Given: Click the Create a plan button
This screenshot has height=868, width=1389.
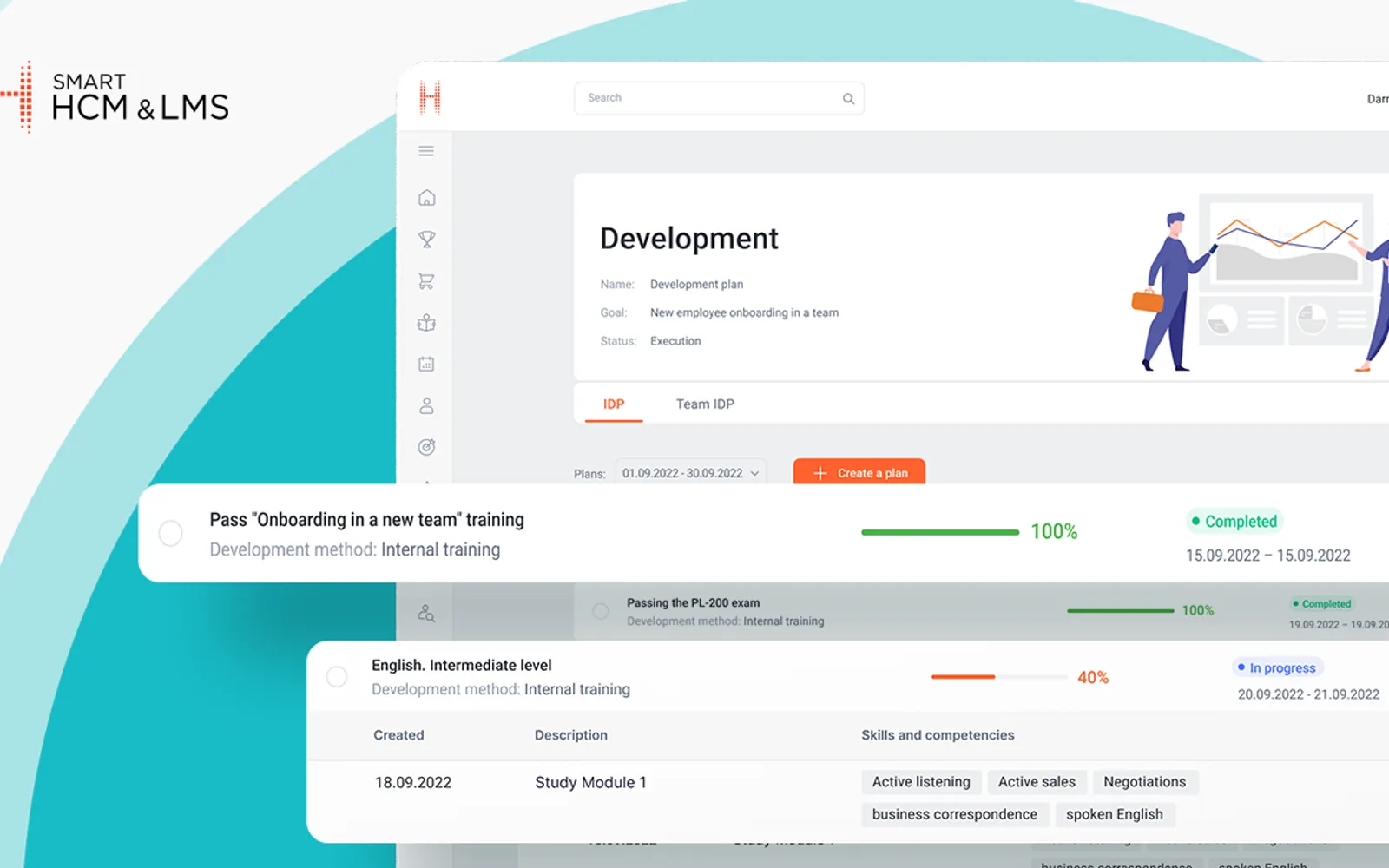Looking at the screenshot, I should (859, 473).
